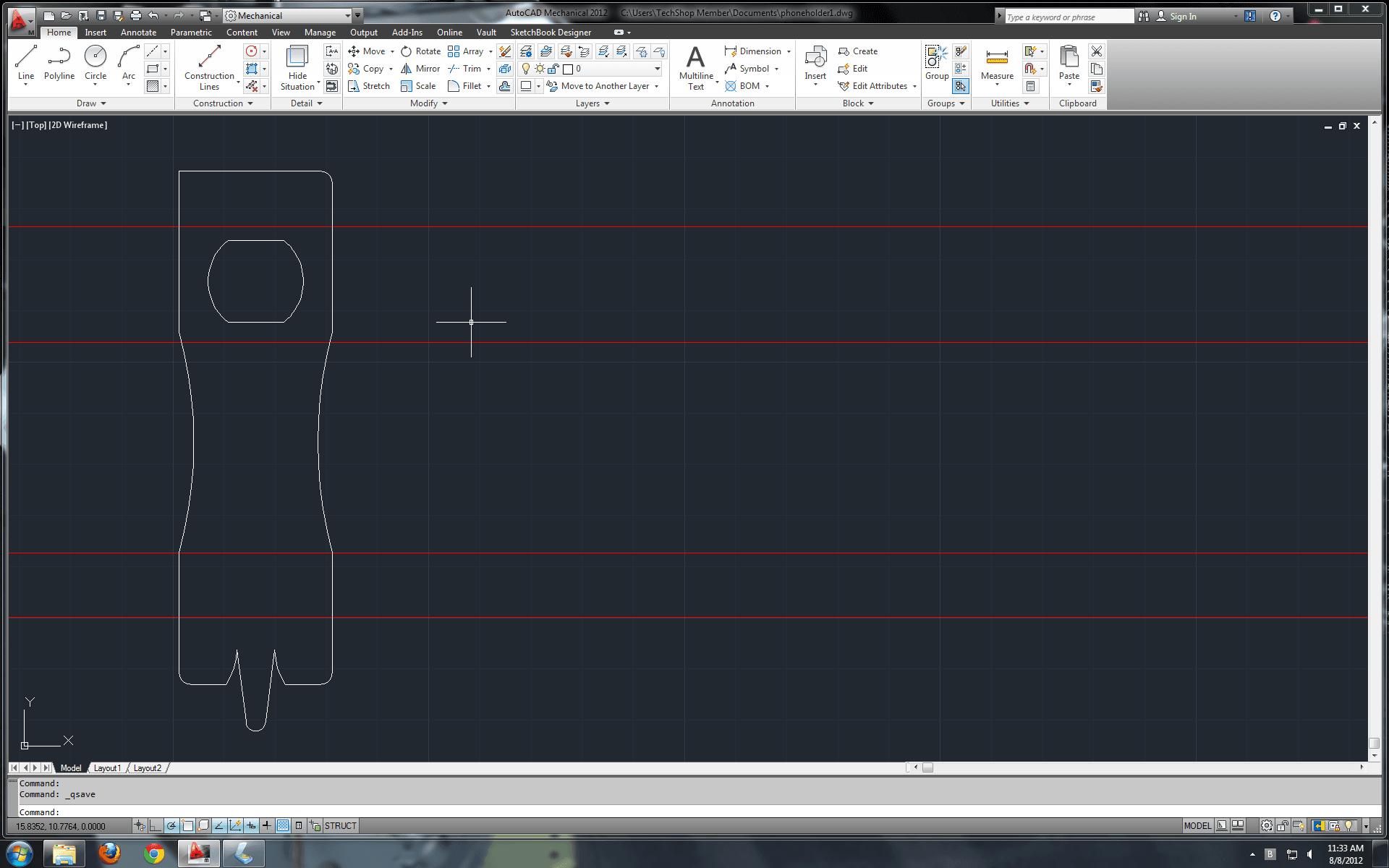
Task: Toggle the layer's light bulb visibility
Action: coord(526,69)
